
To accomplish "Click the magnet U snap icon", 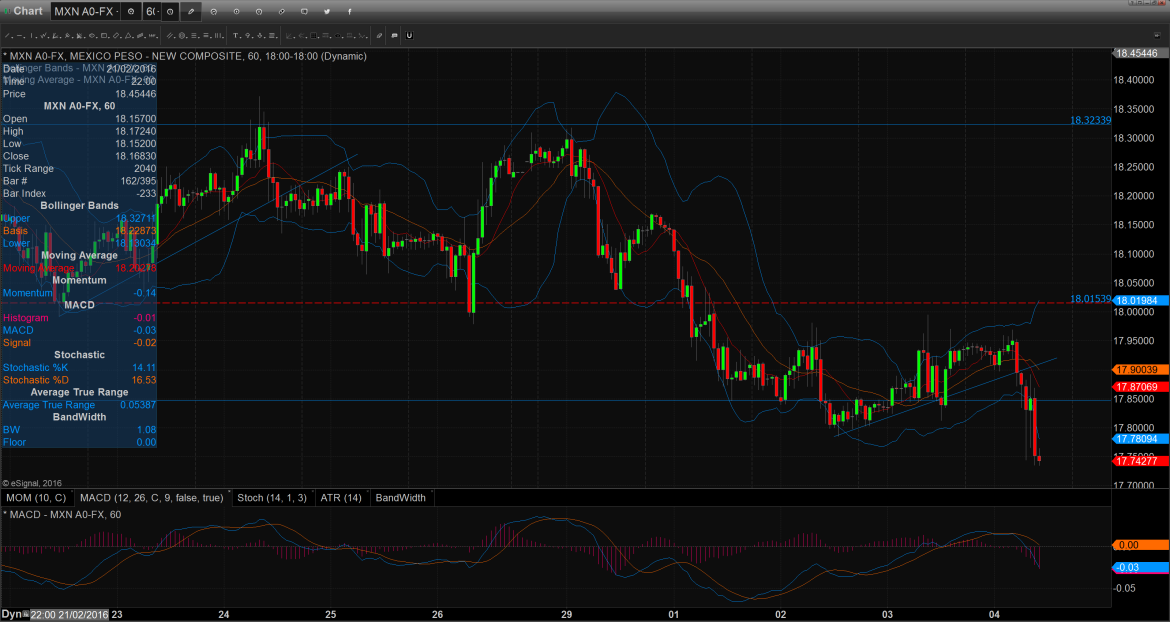I will pos(409,35).
